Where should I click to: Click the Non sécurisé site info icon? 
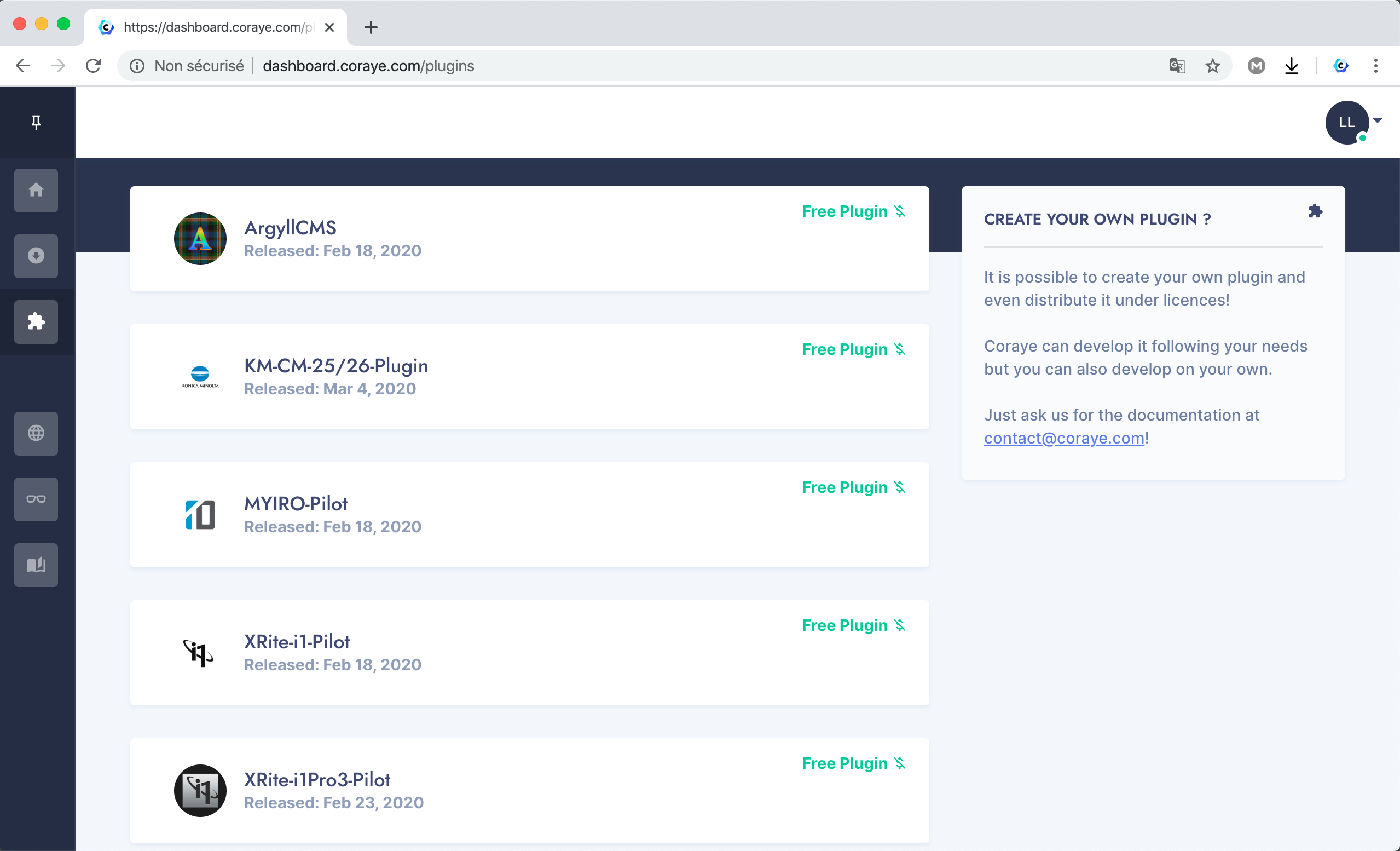(x=137, y=66)
